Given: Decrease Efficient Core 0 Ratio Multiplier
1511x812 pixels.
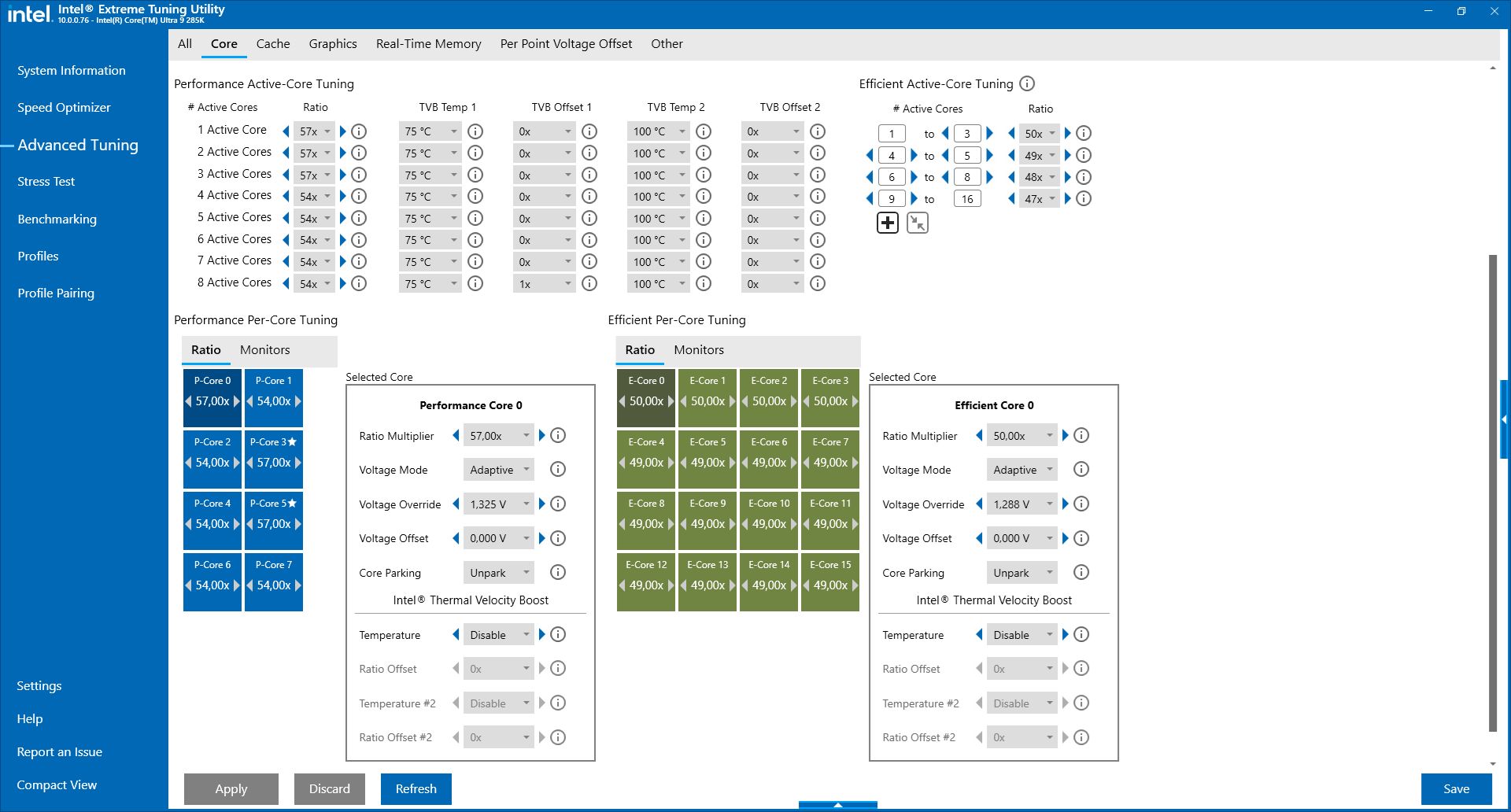Looking at the screenshot, I should [x=979, y=435].
